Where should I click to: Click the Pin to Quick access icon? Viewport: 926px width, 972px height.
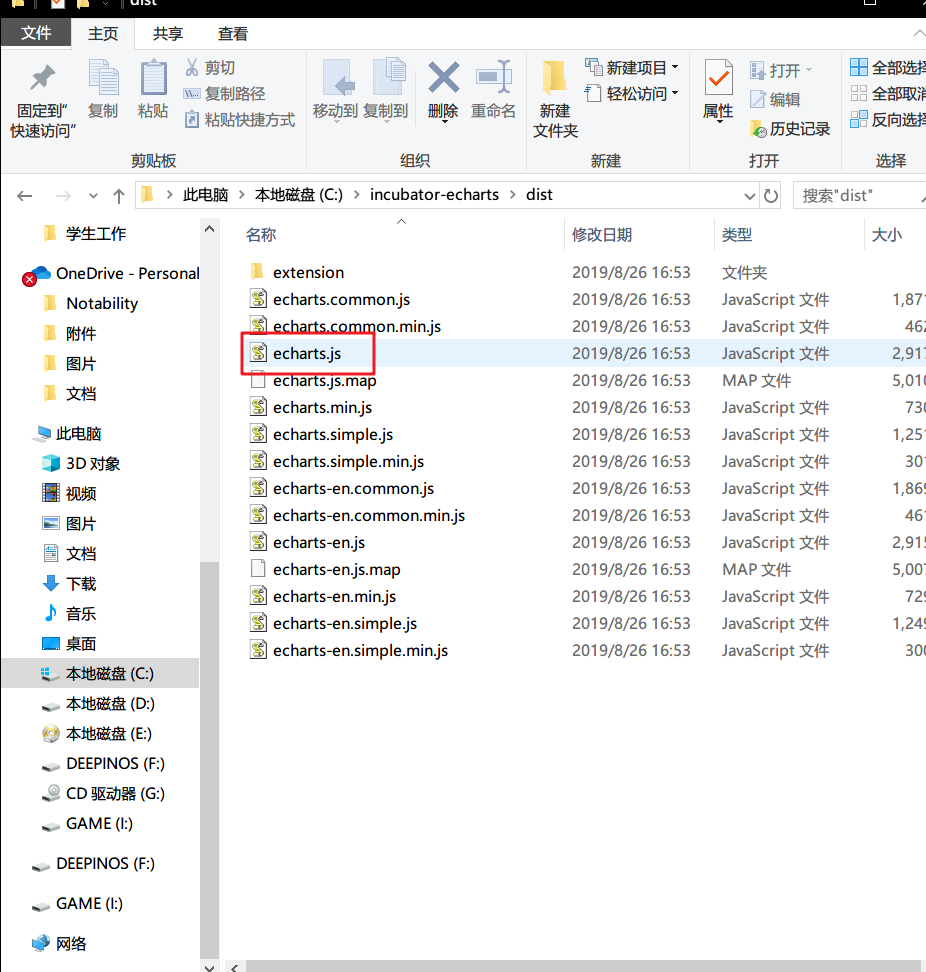click(x=43, y=77)
